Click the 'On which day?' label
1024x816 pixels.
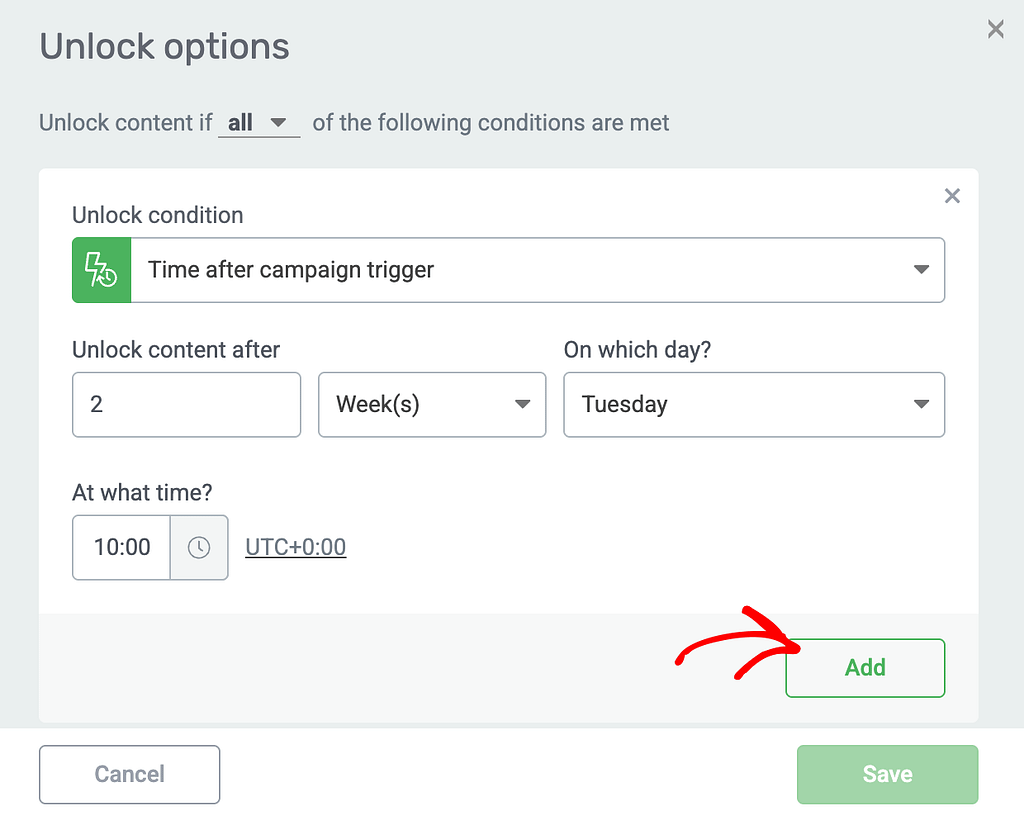637,350
